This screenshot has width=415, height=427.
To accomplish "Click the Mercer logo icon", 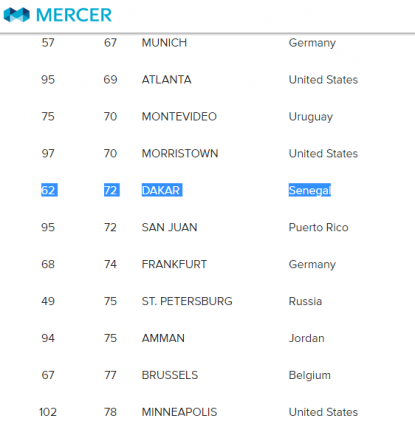I will [x=16, y=15].
